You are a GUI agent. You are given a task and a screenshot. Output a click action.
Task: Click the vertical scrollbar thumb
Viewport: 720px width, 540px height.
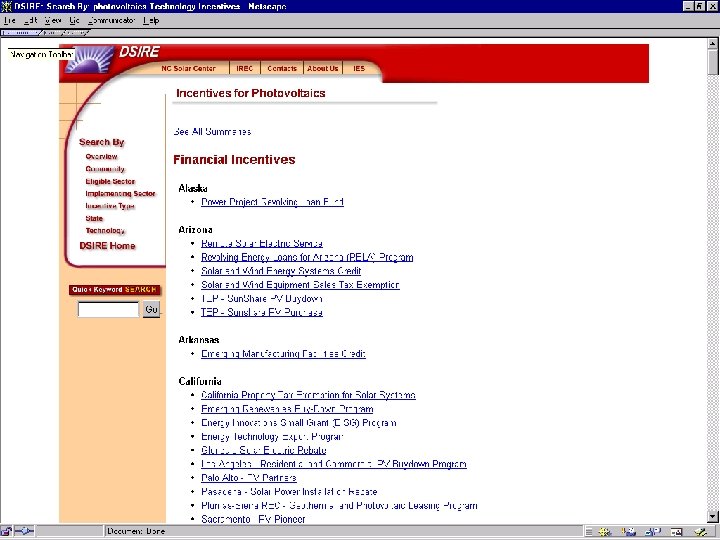(x=713, y=62)
